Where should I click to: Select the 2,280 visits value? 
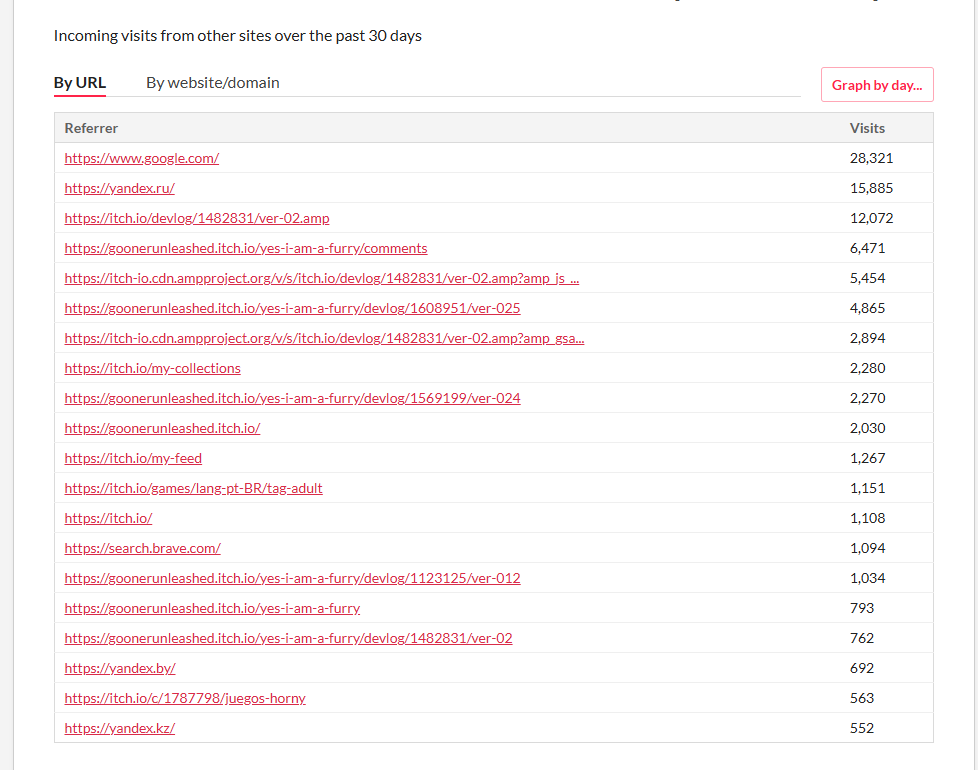(x=868, y=368)
